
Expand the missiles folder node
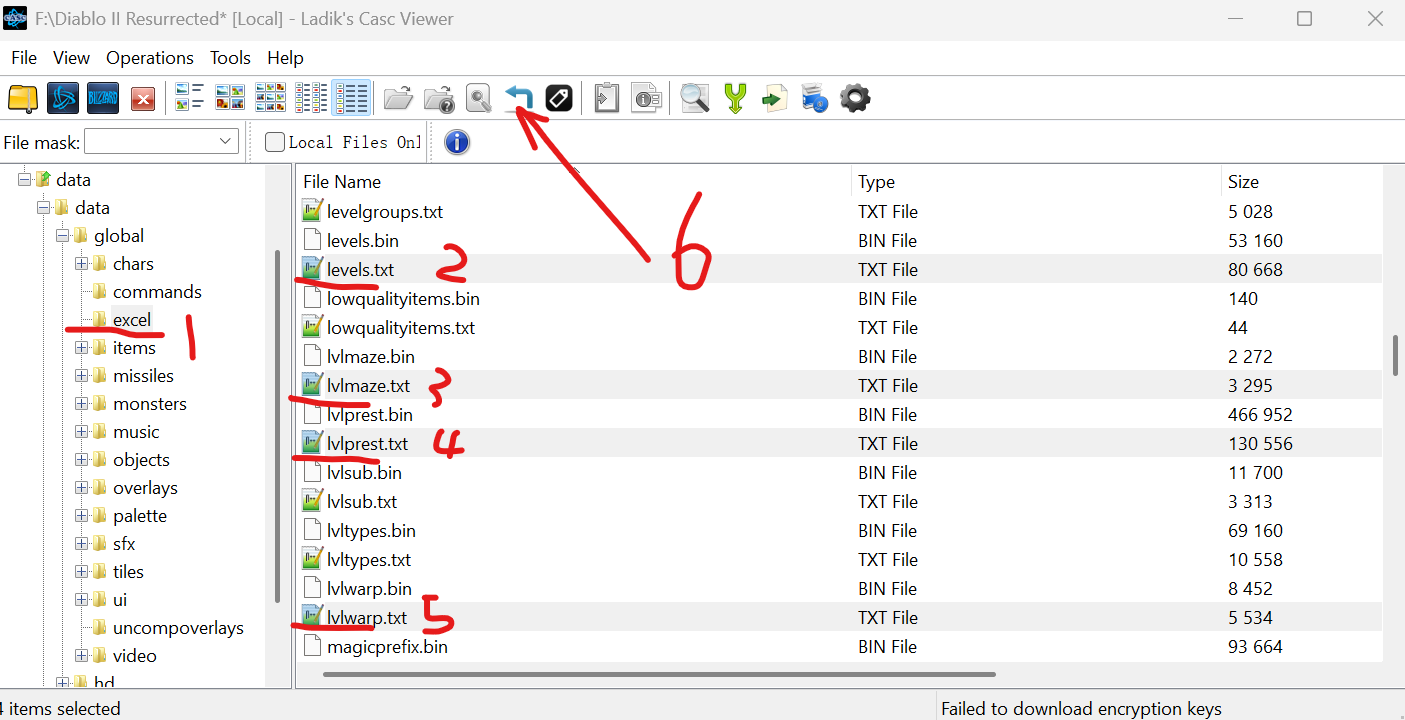(x=81, y=376)
